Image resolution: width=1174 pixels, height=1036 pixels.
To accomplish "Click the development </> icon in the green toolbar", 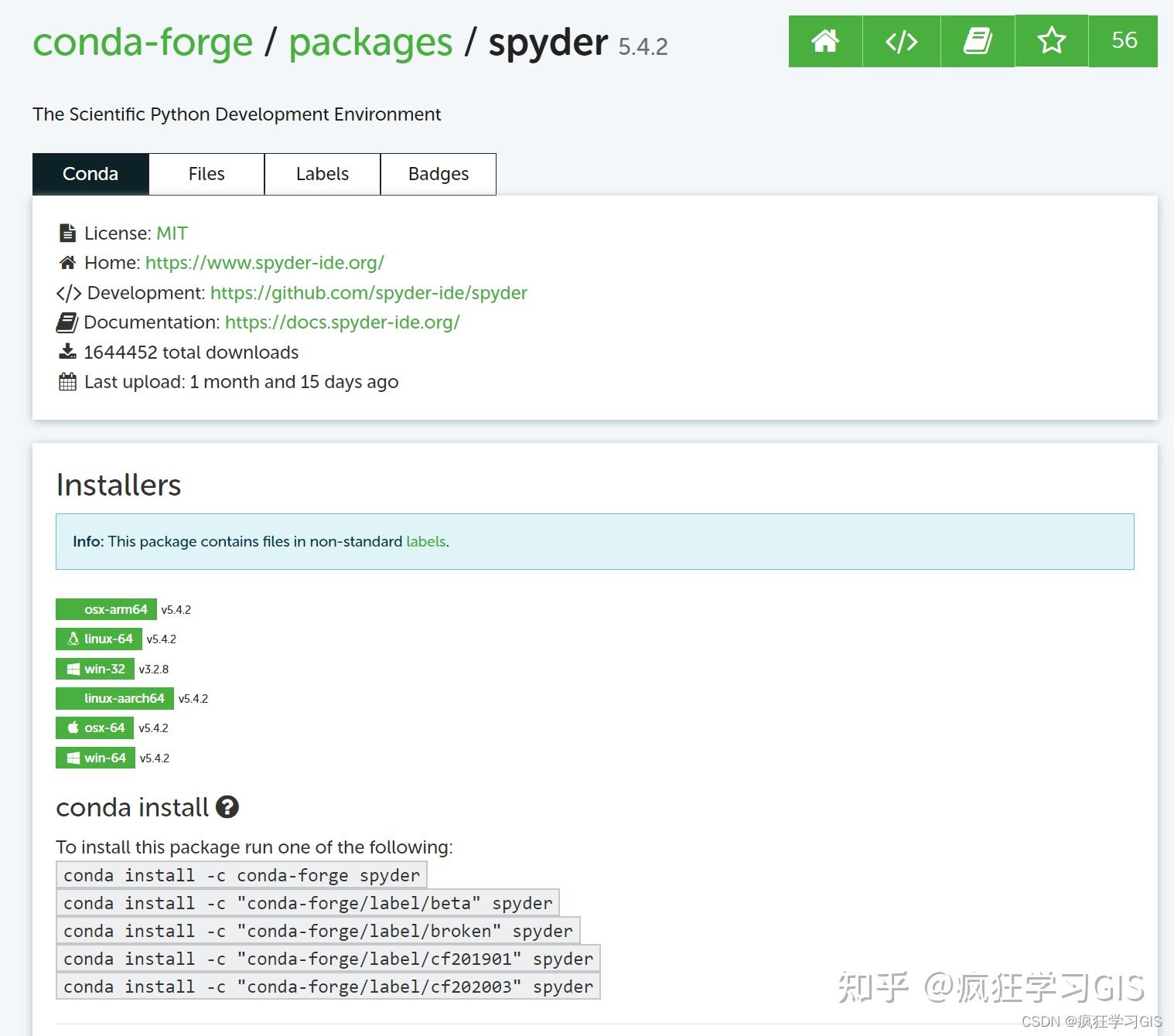I will [x=900, y=42].
